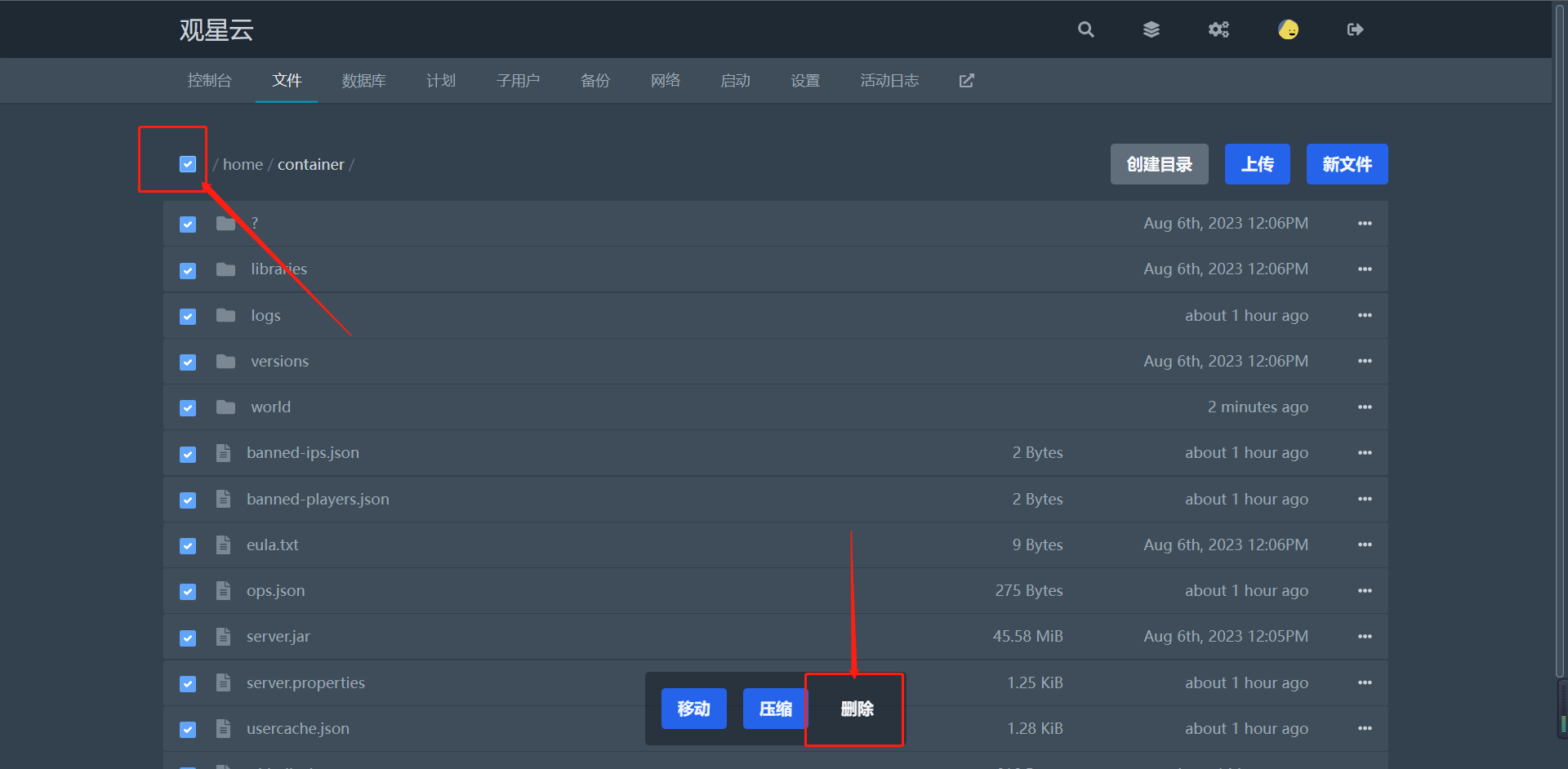Open the search icon in header
The width and height of the screenshot is (1568, 769).
(x=1085, y=29)
